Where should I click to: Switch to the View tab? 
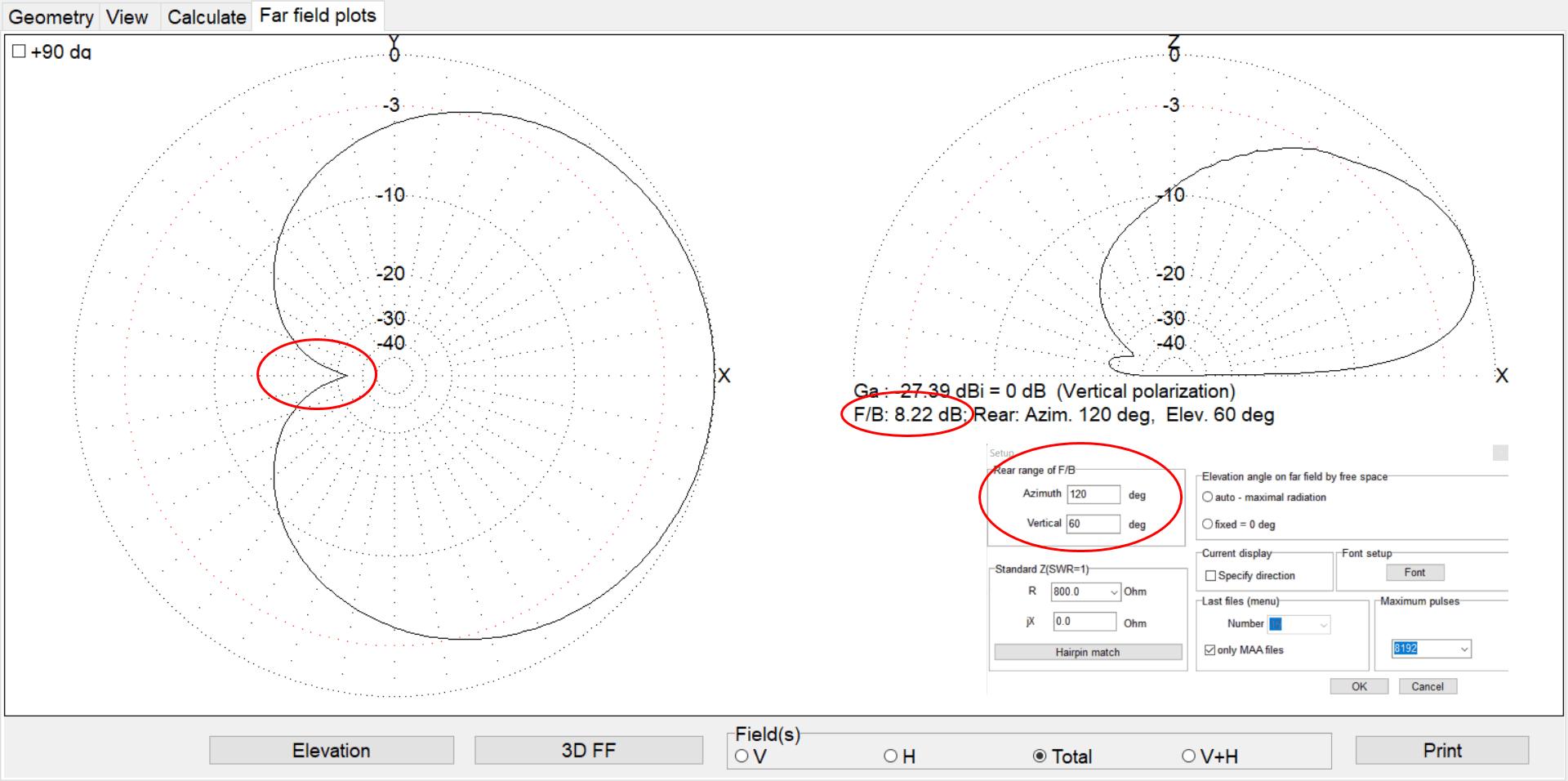127,17
